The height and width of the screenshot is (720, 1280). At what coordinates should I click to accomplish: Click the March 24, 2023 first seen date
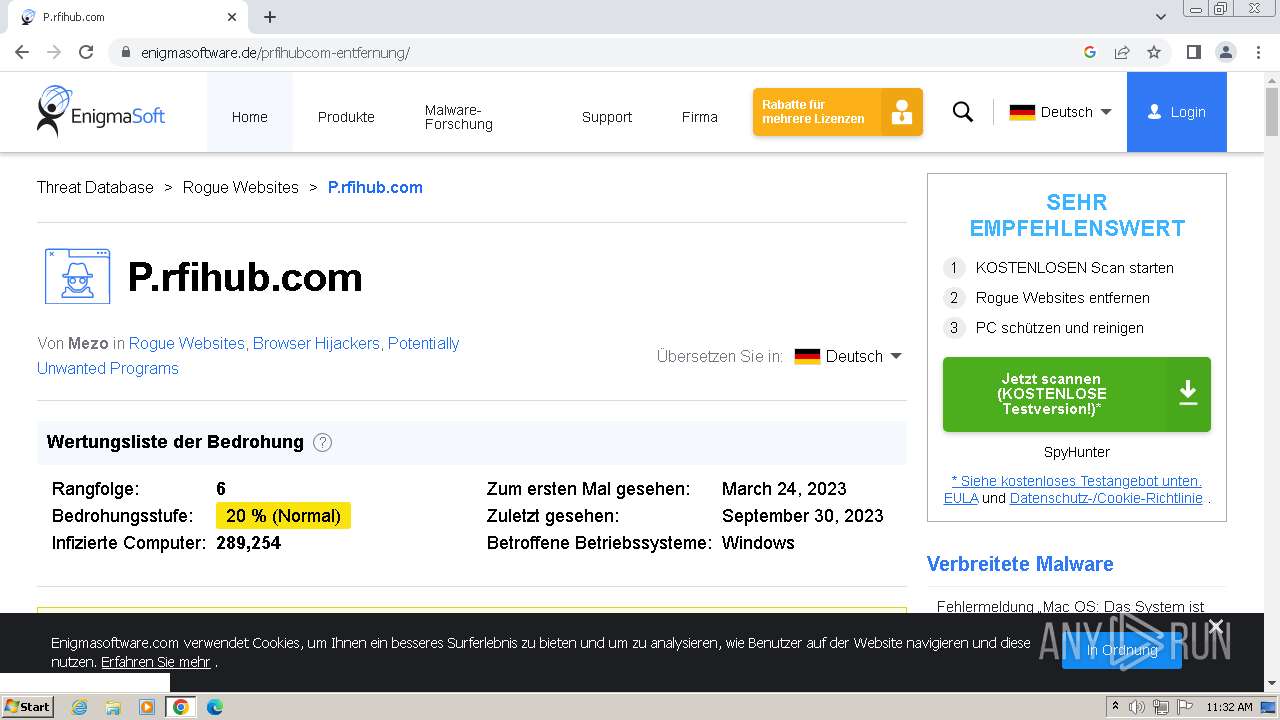point(784,489)
